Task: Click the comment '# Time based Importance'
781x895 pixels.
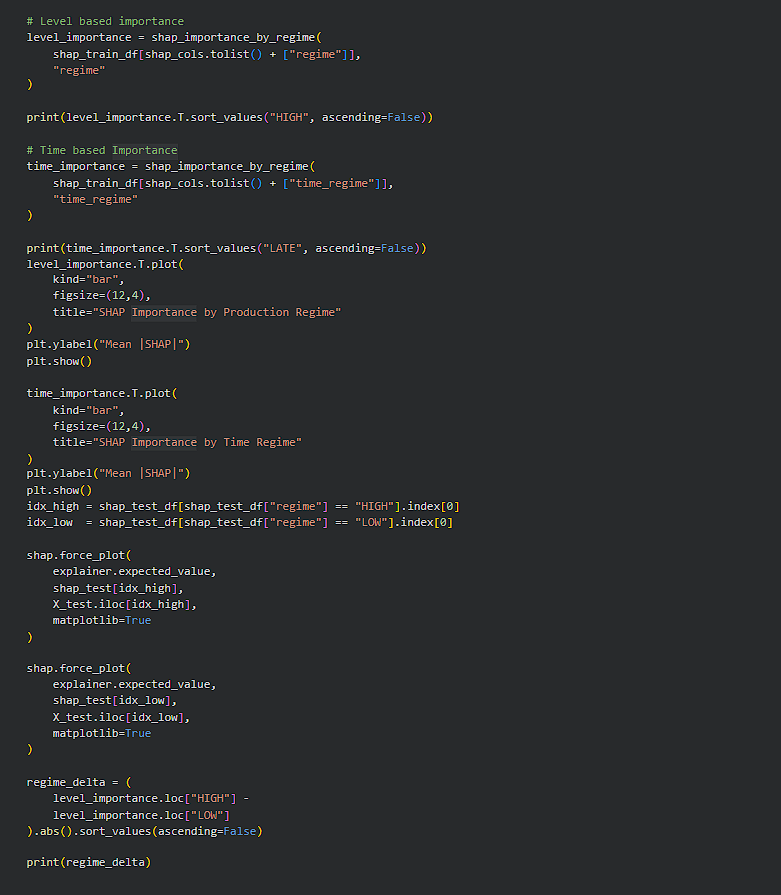Action: [102, 150]
